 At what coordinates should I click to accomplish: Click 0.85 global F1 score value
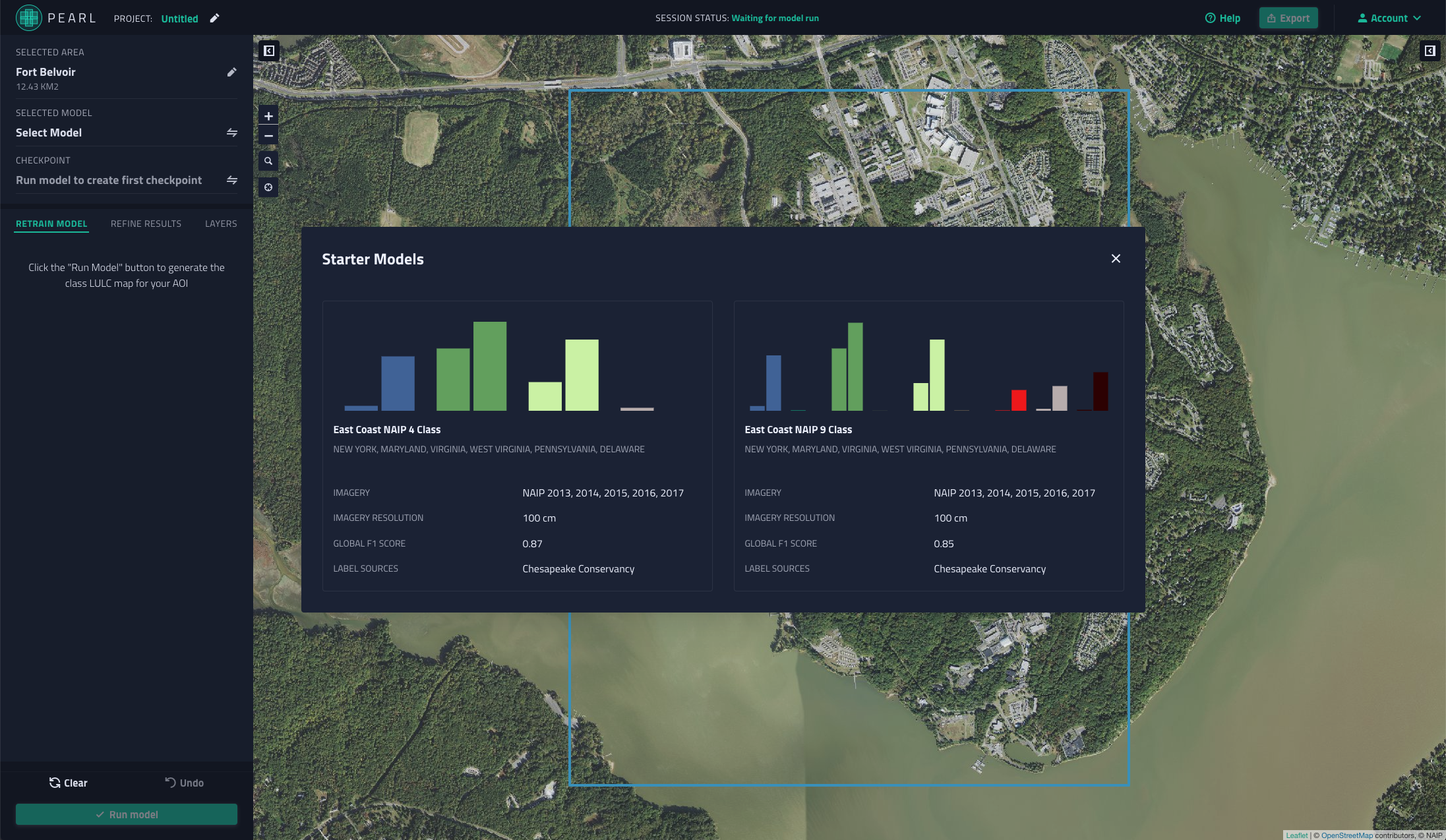[944, 544]
